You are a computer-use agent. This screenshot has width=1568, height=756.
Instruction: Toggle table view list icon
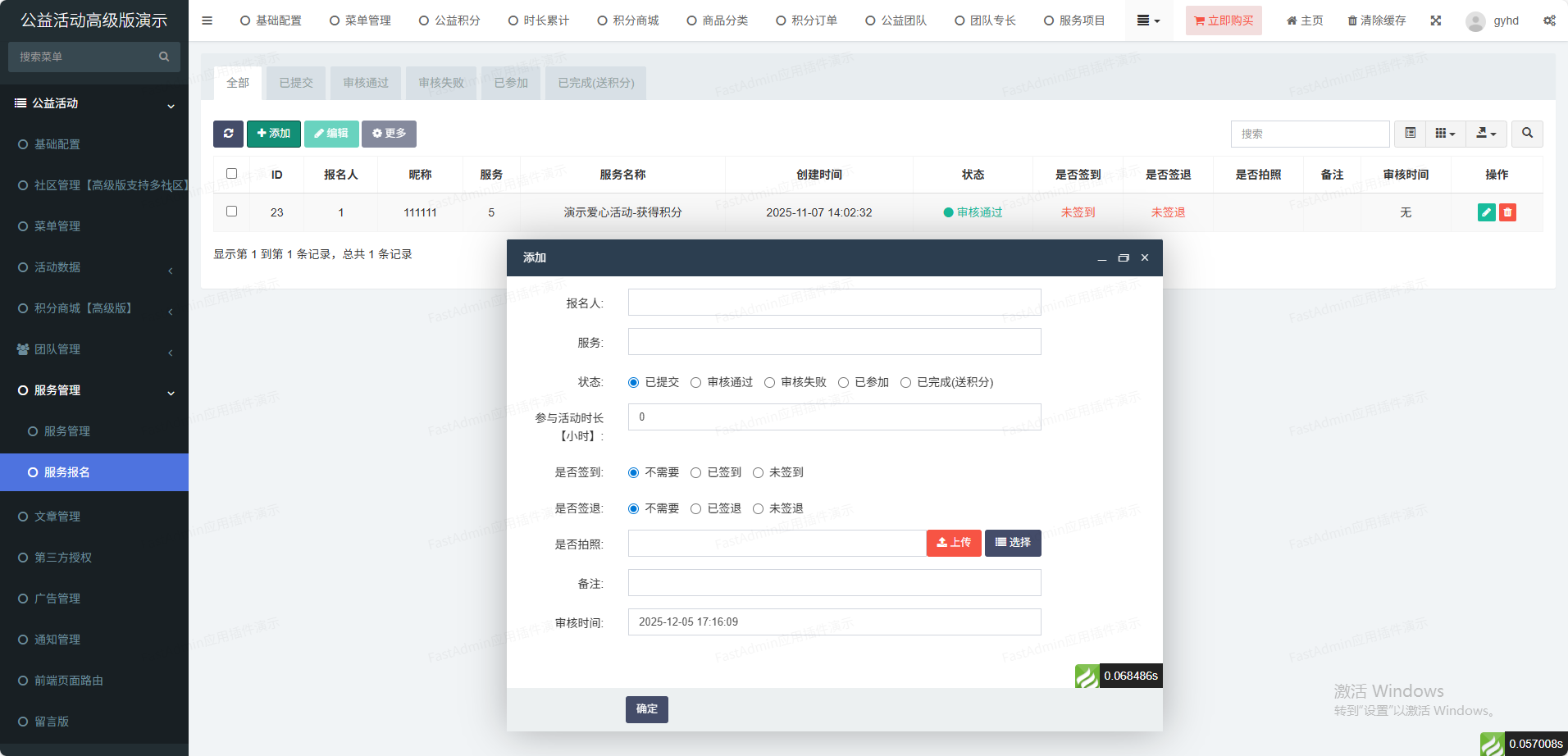(x=1411, y=134)
